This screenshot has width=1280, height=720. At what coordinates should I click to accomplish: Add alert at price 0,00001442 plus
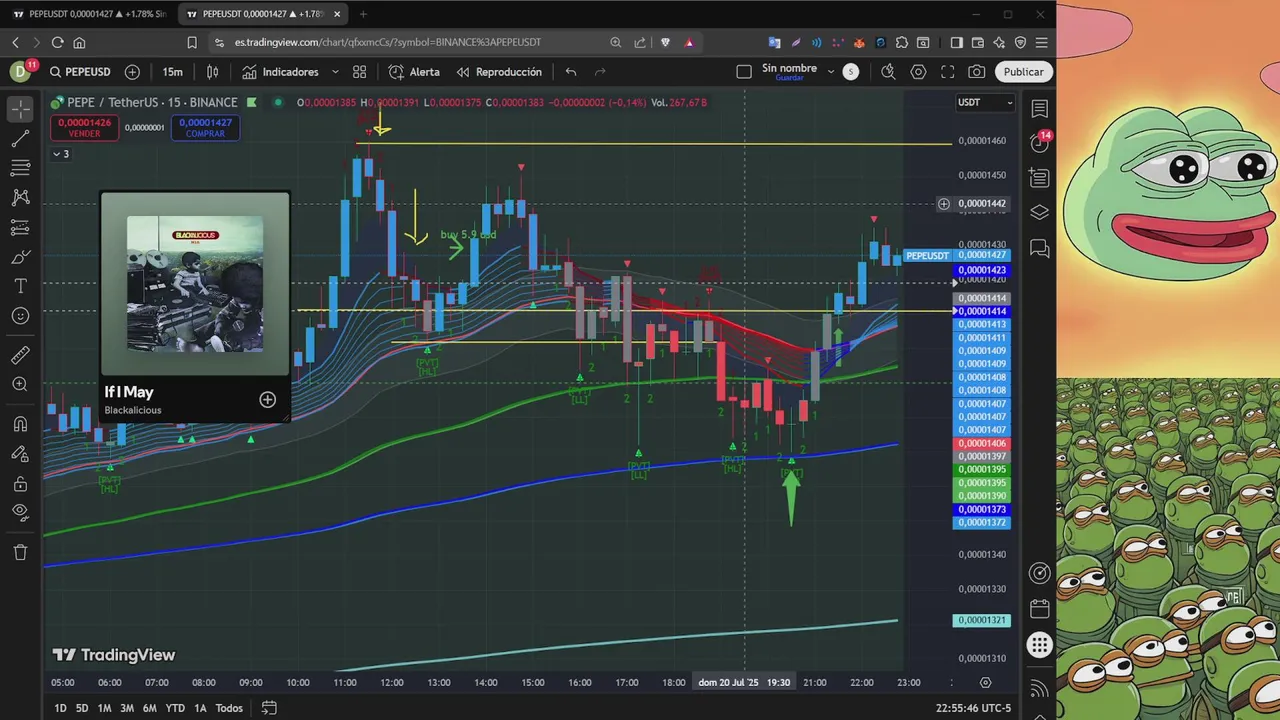point(943,204)
